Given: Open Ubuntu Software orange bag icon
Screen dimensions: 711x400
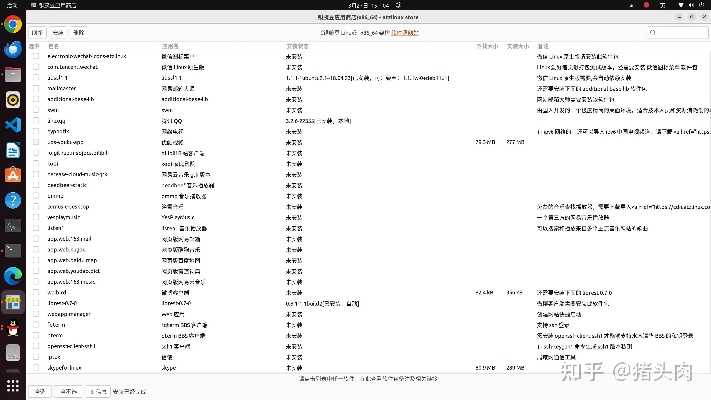Looking at the screenshot, I should click(13, 175).
